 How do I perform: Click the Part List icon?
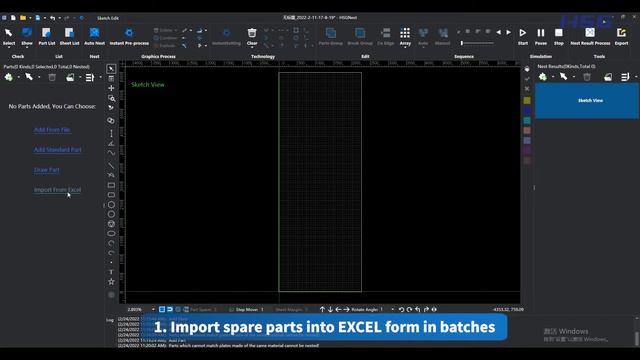tap(46, 33)
